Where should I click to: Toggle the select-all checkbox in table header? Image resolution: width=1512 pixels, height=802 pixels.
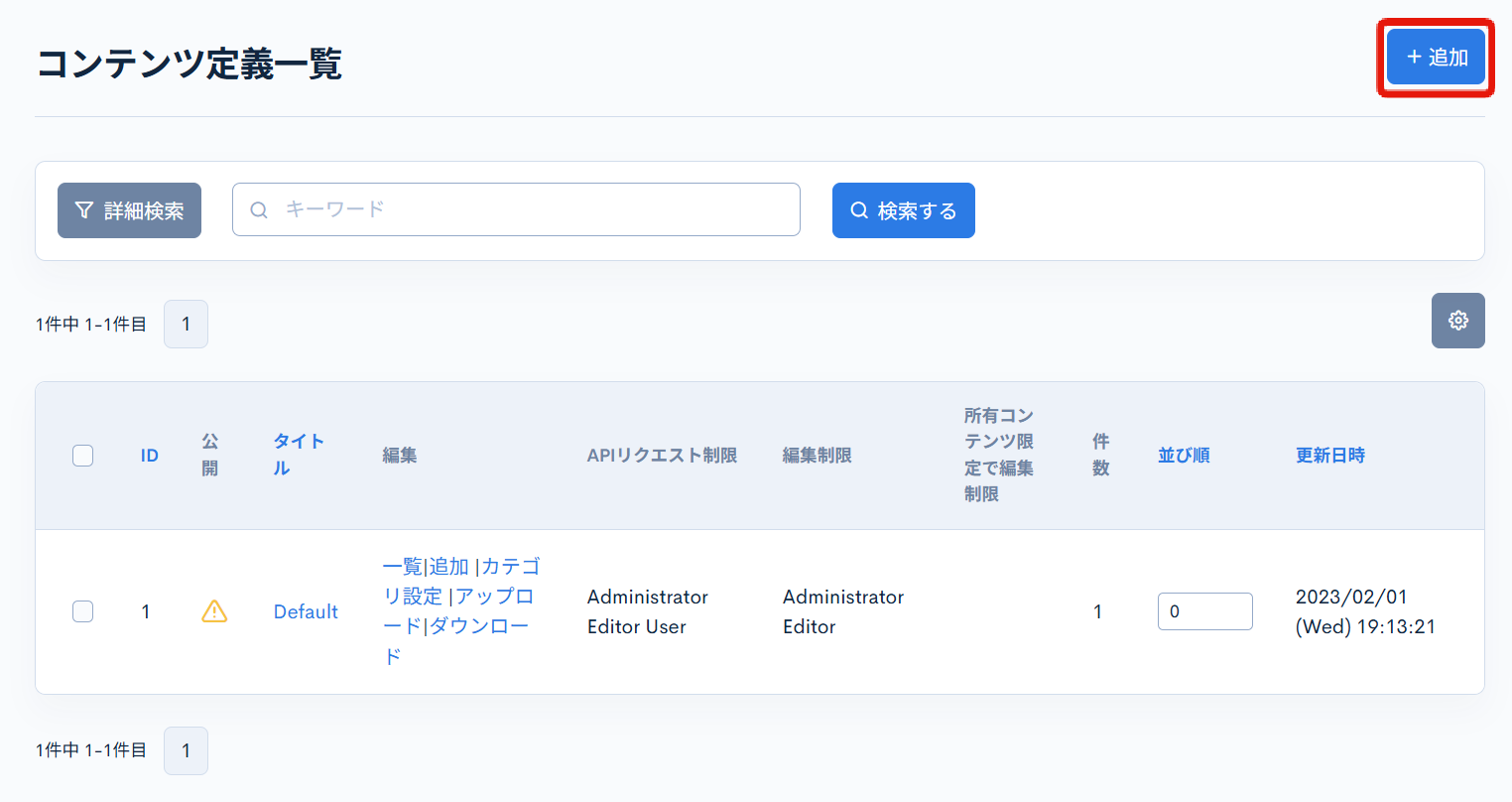pyautogui.click(x=83, y=456)
